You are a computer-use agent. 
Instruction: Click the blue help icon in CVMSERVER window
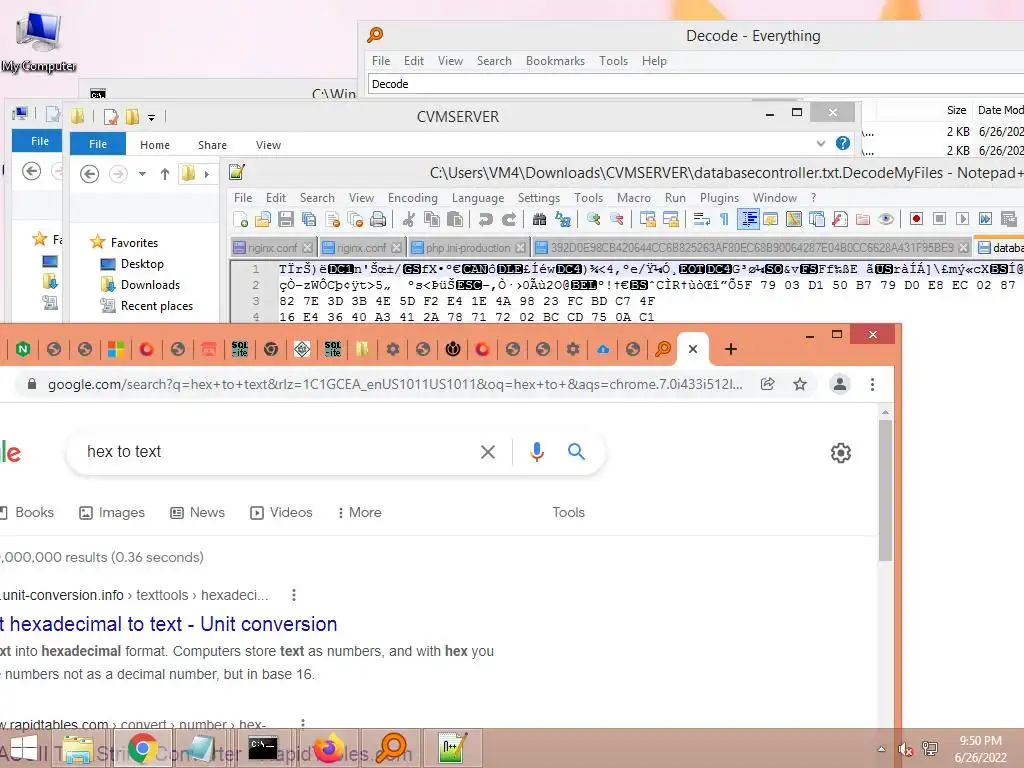(843, 143)
